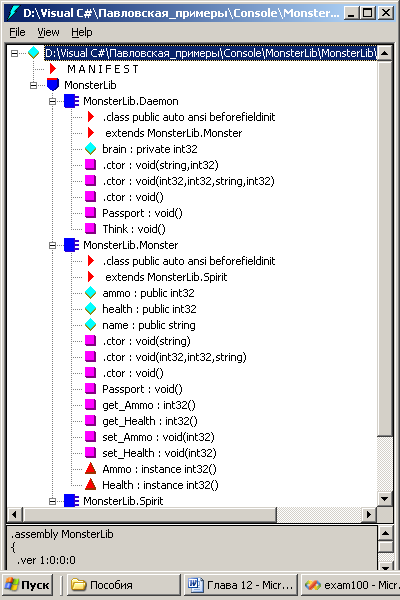Select 'Ammo : instance int32()' property
The width and height of the screenshot is (400, 600).
(x=159, y=469)
